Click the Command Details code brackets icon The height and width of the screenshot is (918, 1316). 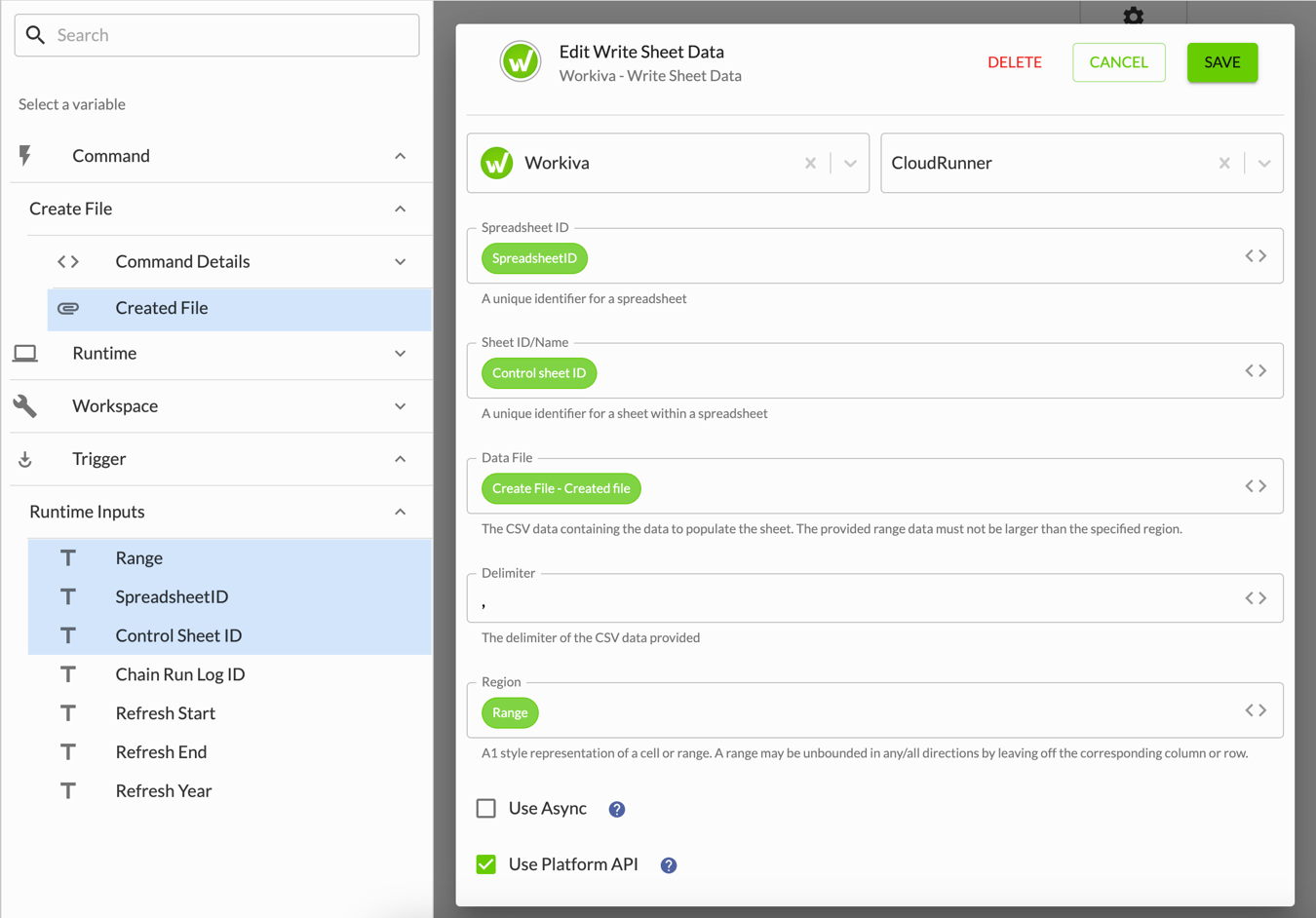pyautogui.click(x=68, y=261)
